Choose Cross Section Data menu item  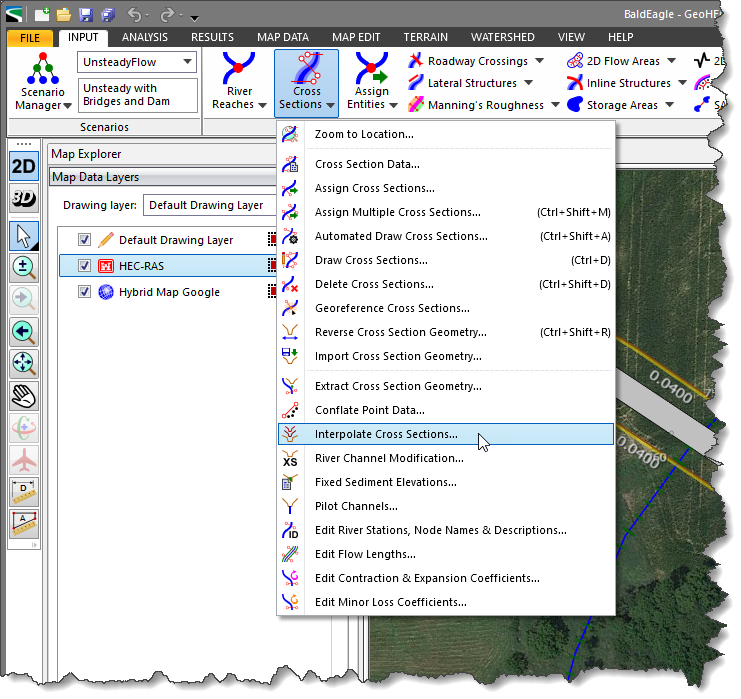click(446, 164)
